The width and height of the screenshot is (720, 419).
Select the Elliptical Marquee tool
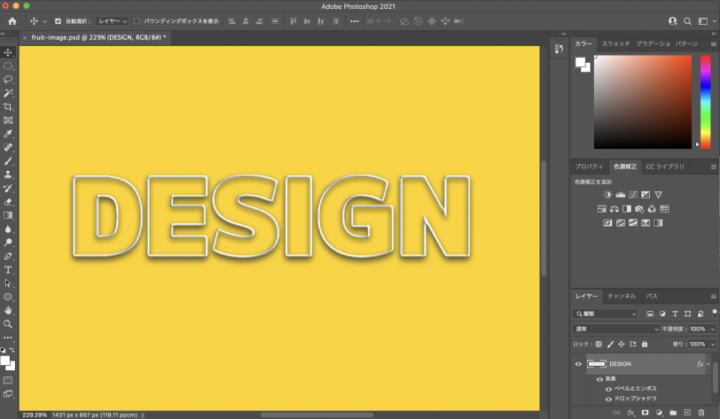tap(8, 66)
